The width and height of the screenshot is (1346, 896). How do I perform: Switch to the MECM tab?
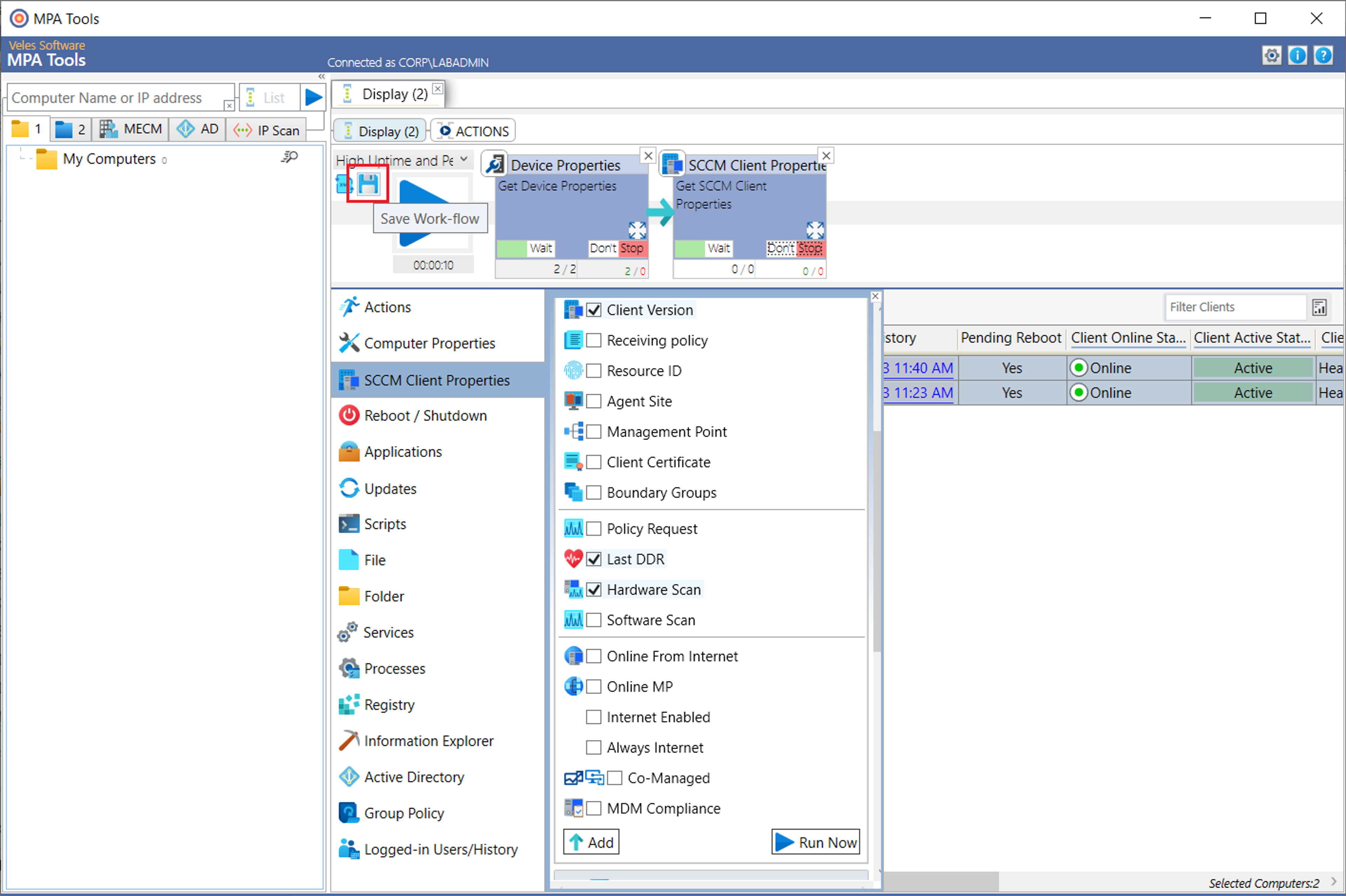pos(130,129)
